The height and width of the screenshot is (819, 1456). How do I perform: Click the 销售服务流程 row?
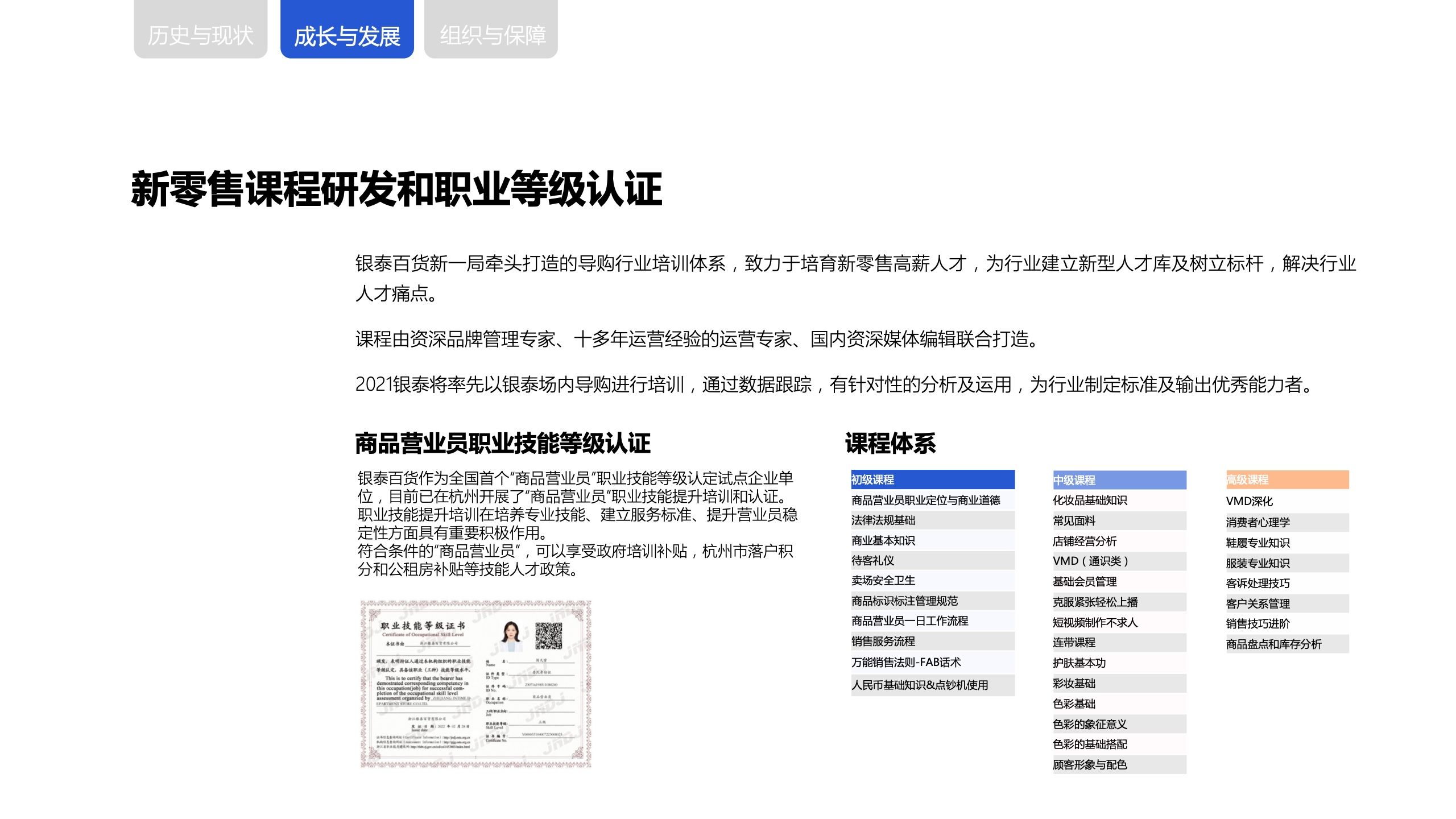(x=933, y=641)
